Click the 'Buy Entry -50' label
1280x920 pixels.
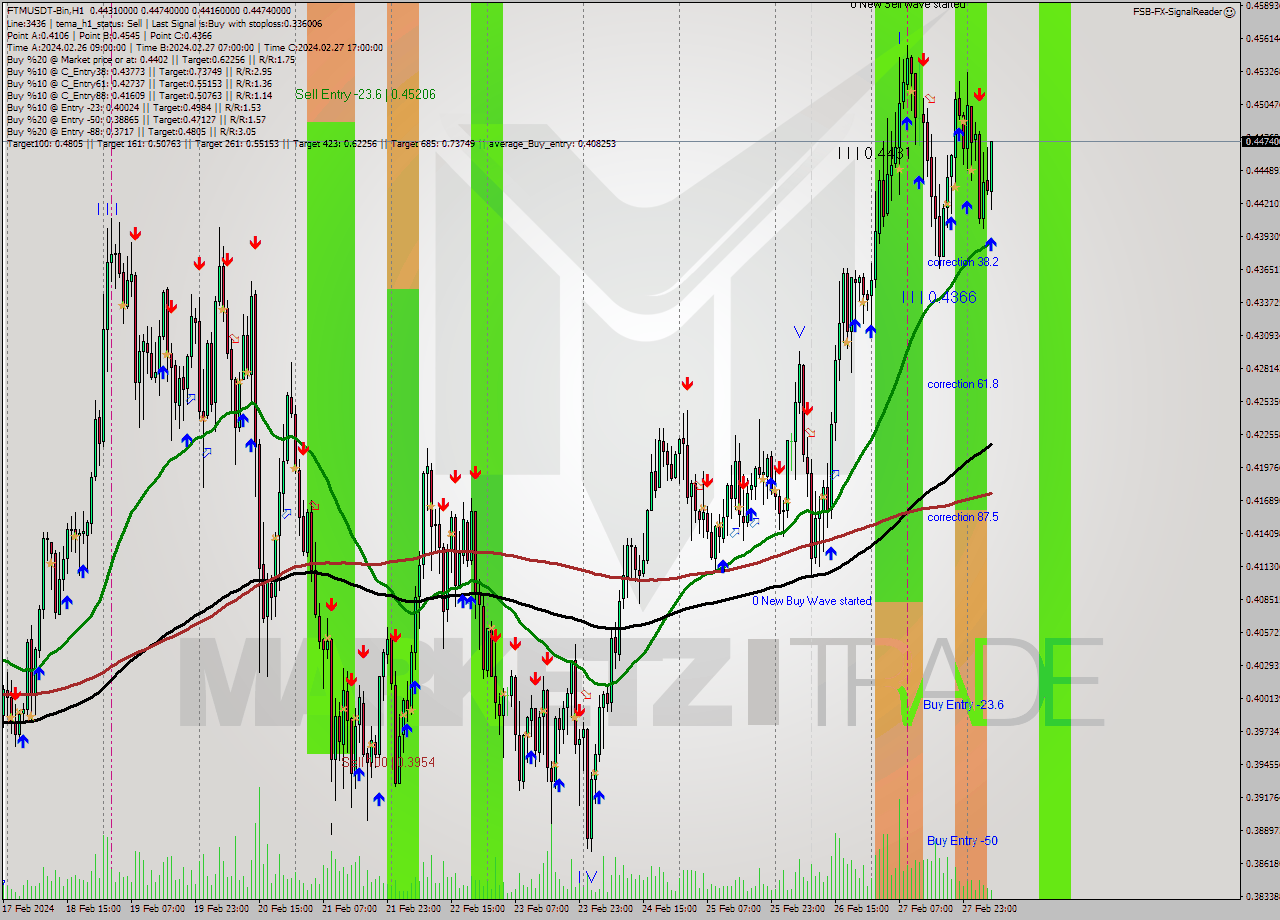click(x=962, y=841)
